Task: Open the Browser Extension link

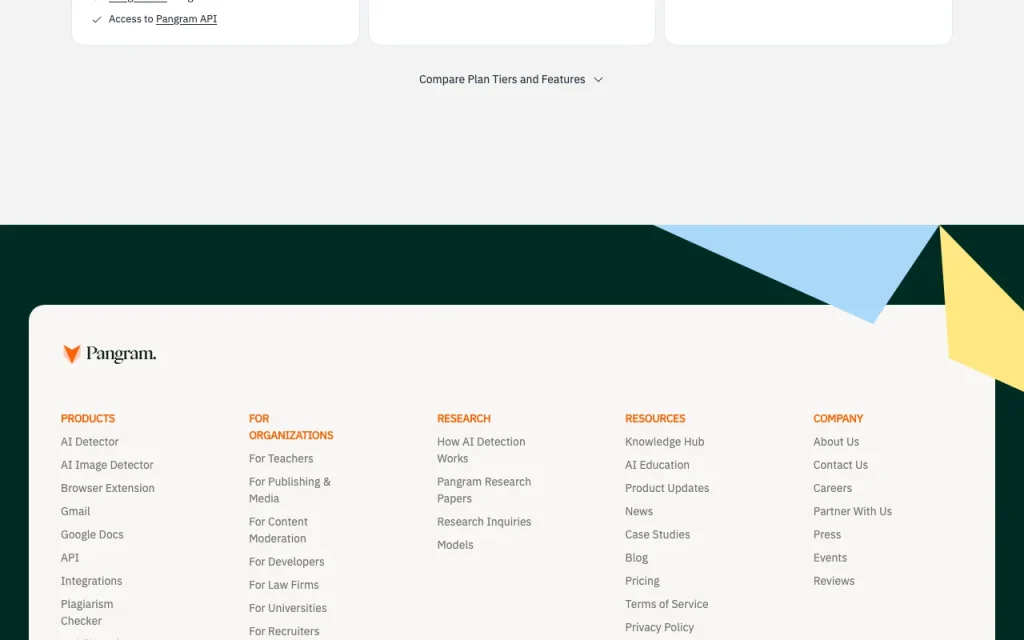Action: 108,488
